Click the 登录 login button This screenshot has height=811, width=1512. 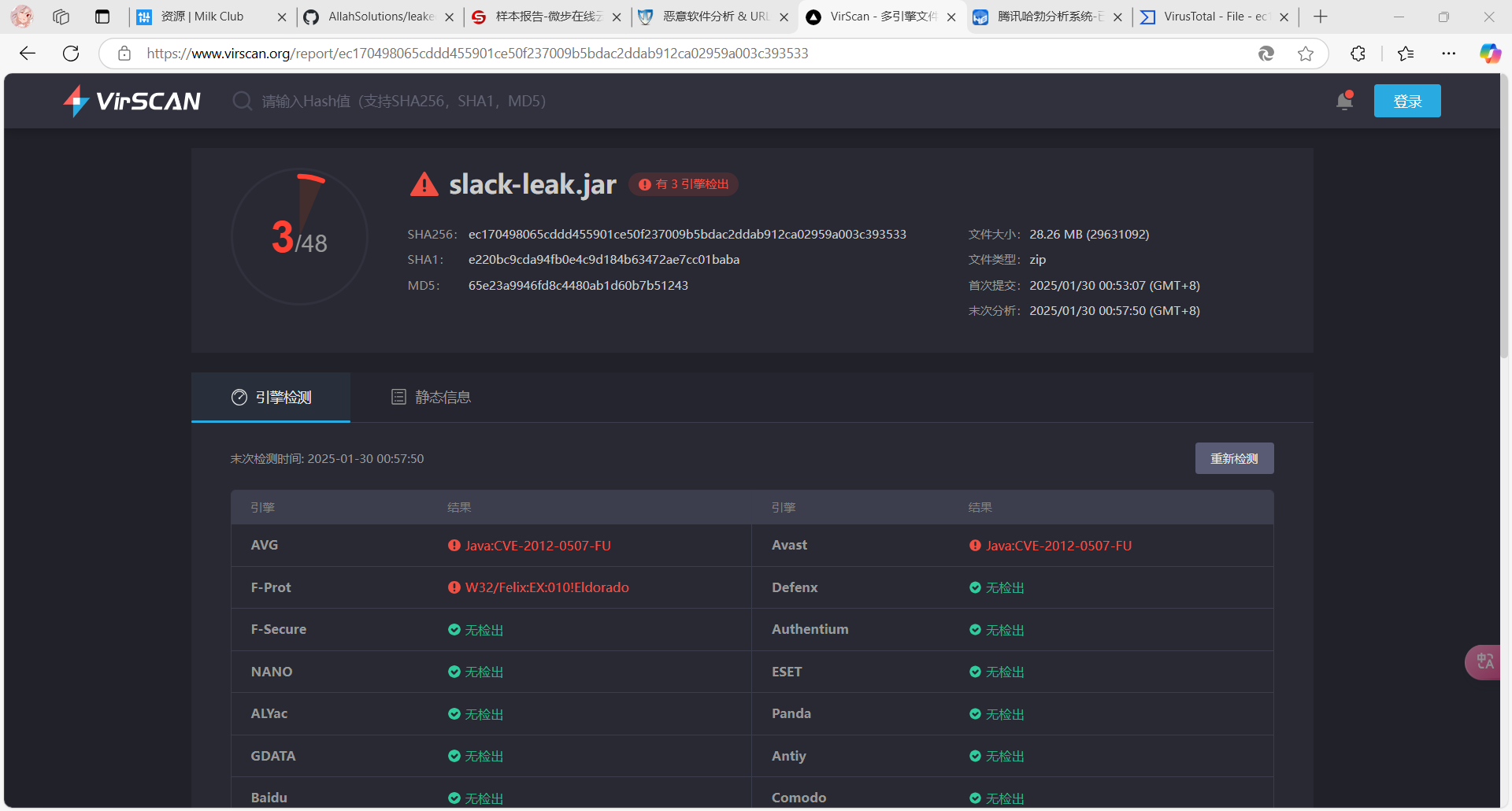coord(1407,101)
